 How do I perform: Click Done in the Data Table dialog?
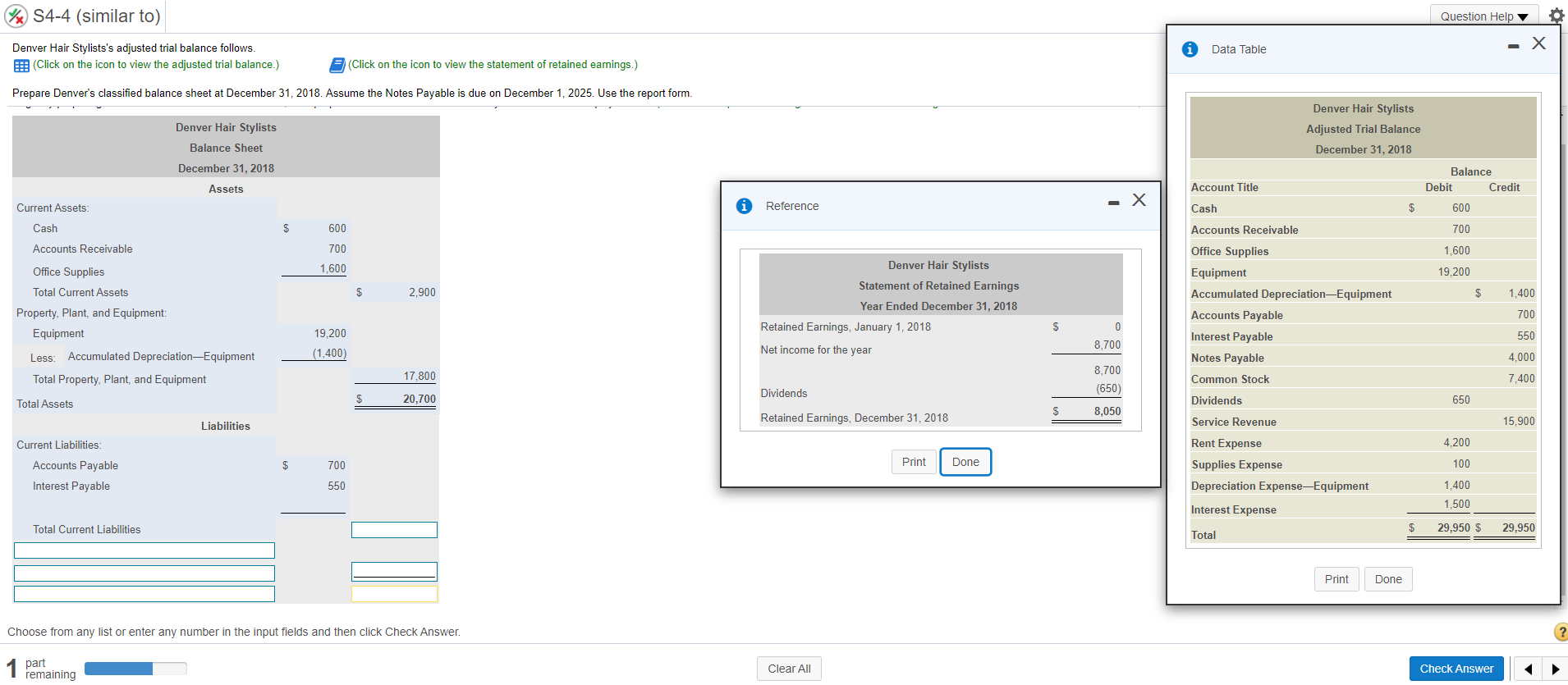1388,579
